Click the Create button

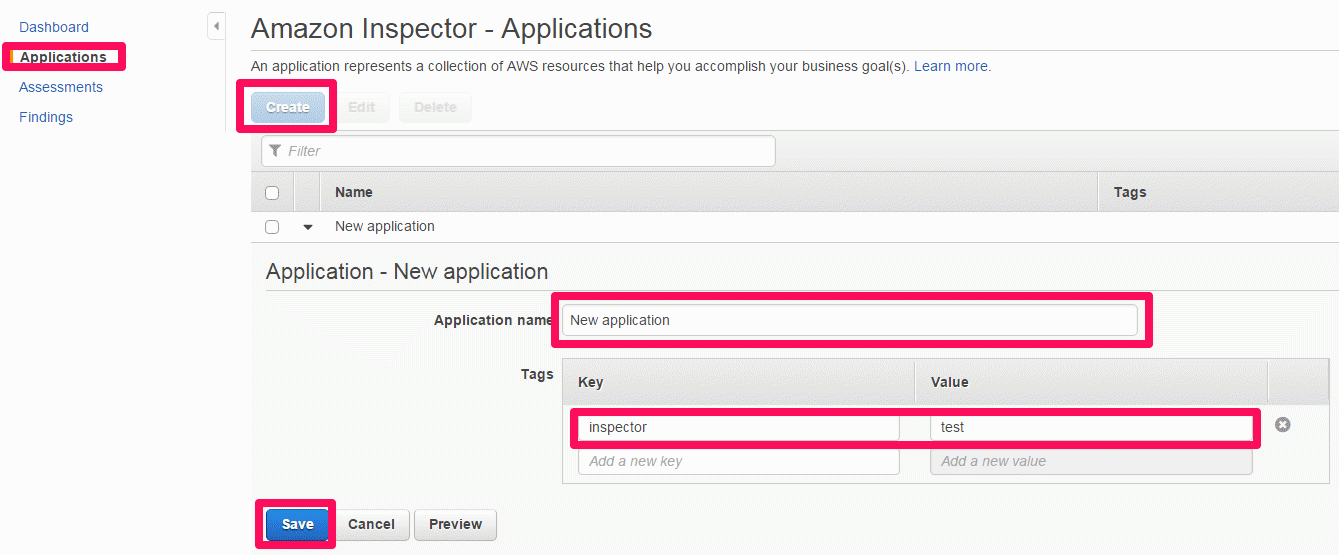coord(288,107)
